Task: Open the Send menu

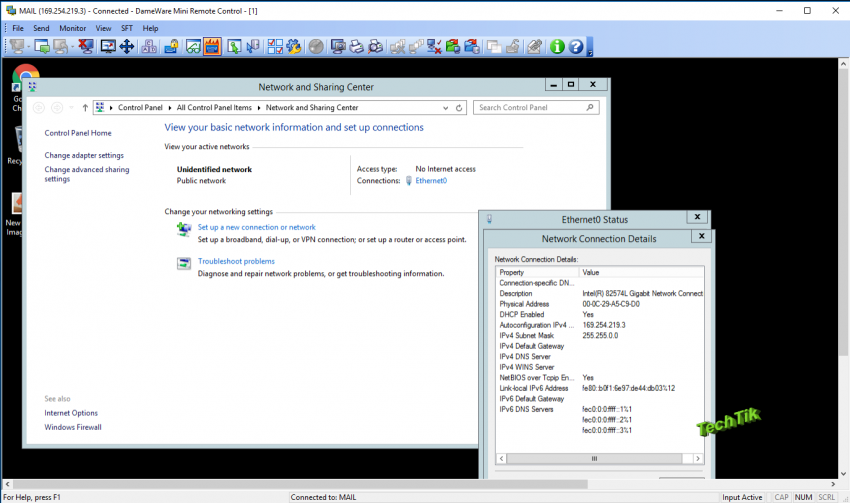Action: click(41, 28)
